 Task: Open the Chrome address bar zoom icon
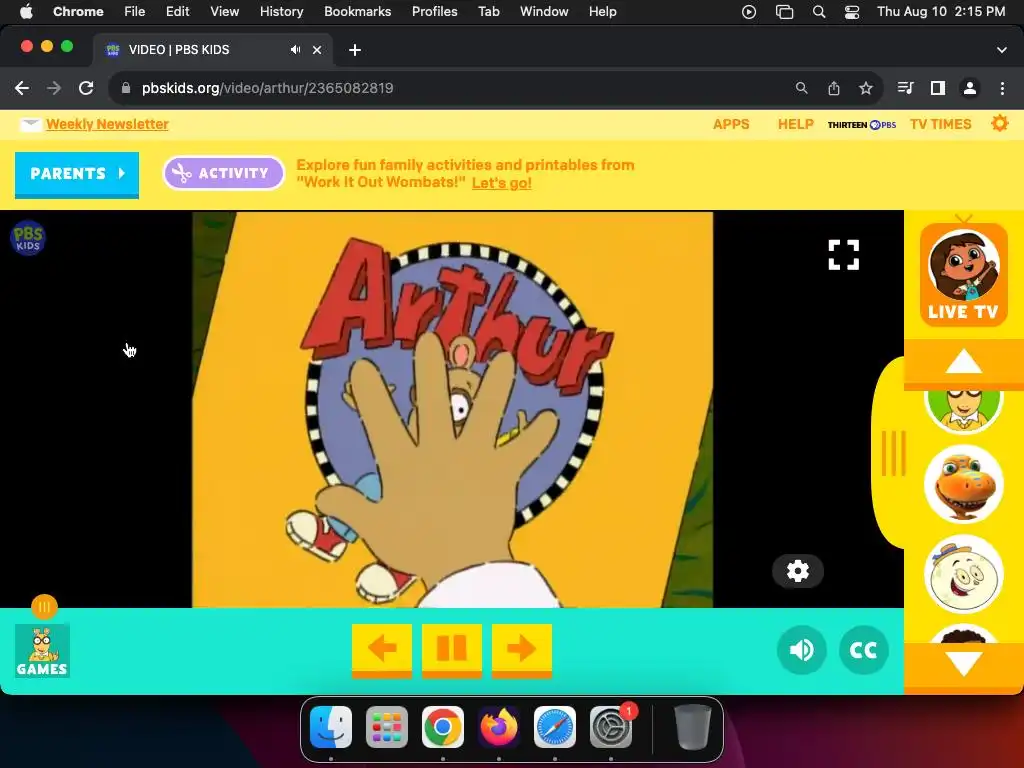(801, 88)
